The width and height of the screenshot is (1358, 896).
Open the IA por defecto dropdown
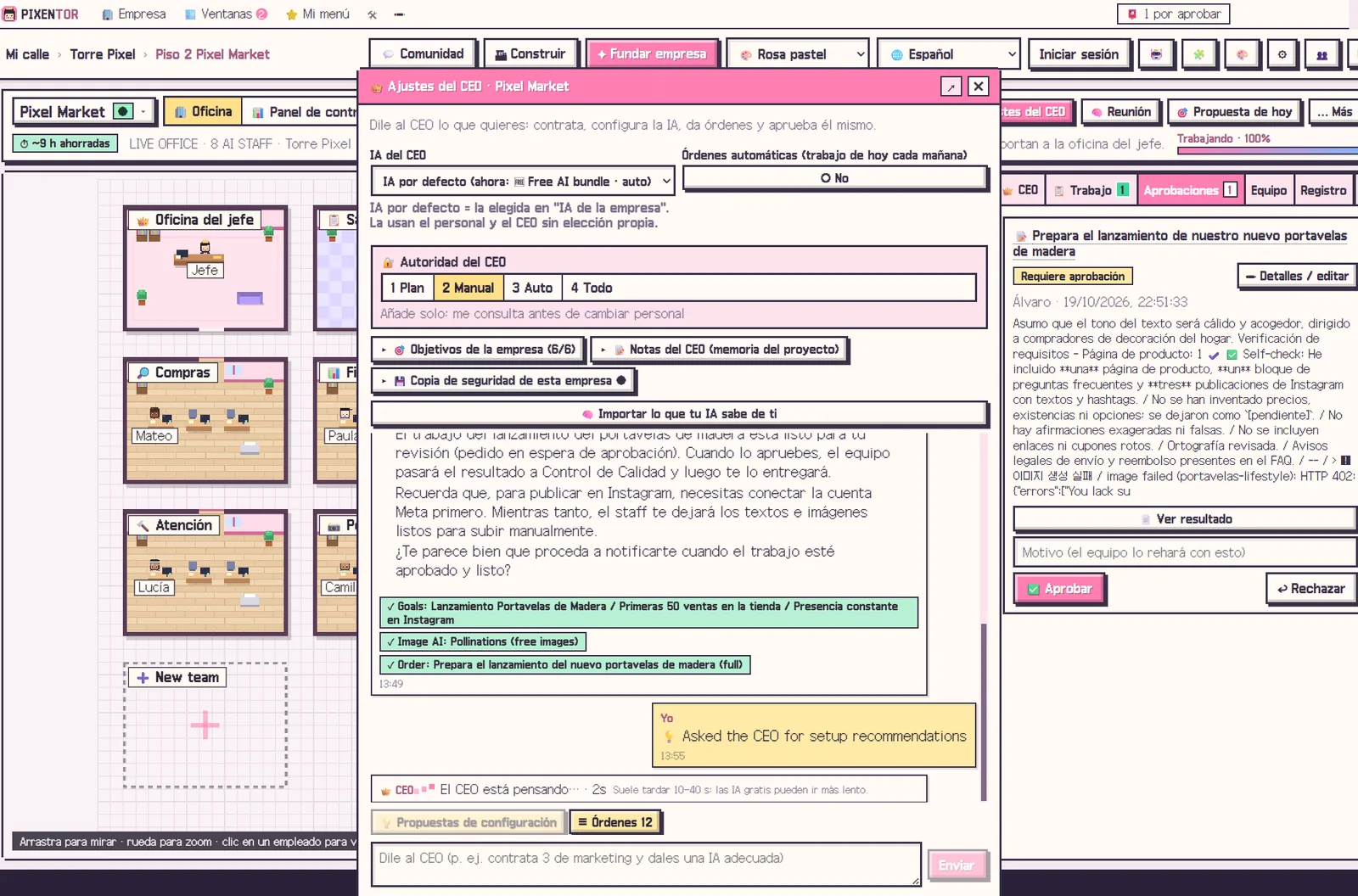pos(524,182)
